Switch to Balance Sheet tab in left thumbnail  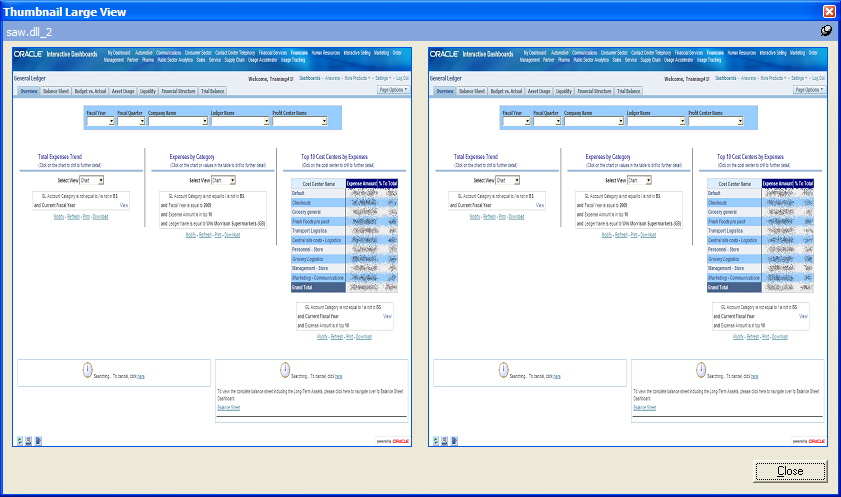[56, 91]
